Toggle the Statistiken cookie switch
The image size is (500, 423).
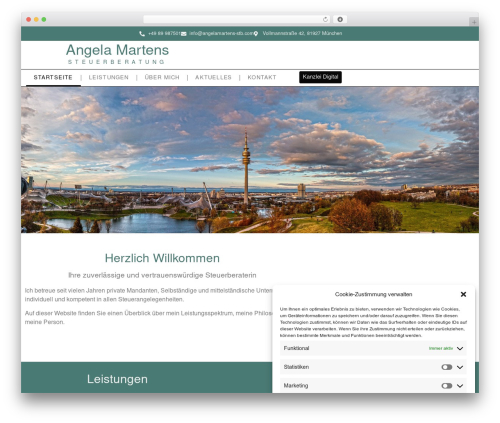[x=447, y=367]
